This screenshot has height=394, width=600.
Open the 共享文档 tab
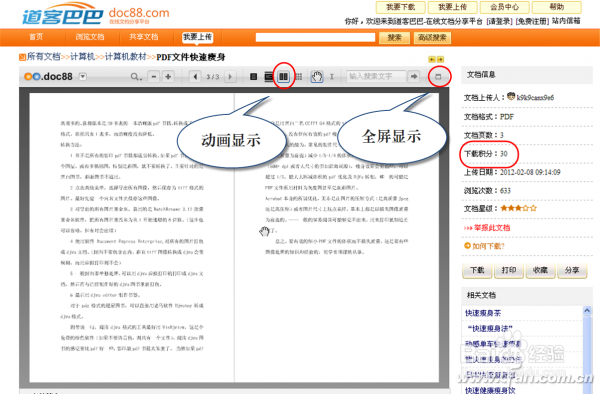143,37
